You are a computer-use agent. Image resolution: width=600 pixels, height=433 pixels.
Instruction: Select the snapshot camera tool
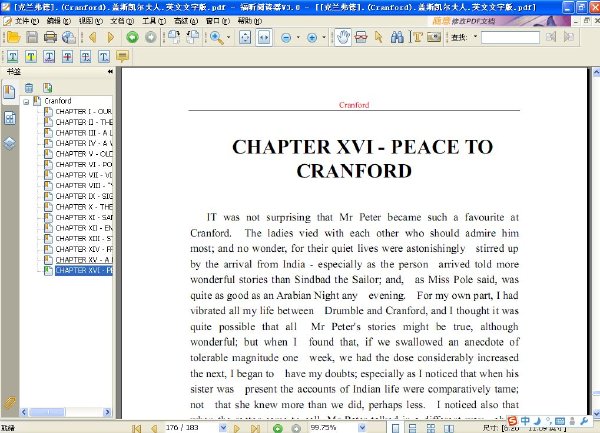(434, 37)
